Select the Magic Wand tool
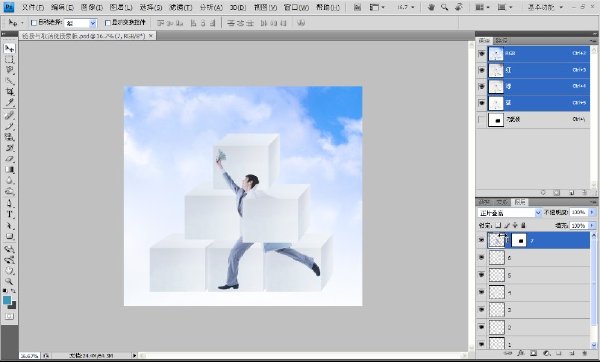The image size is (600, 362). [10, 81]
